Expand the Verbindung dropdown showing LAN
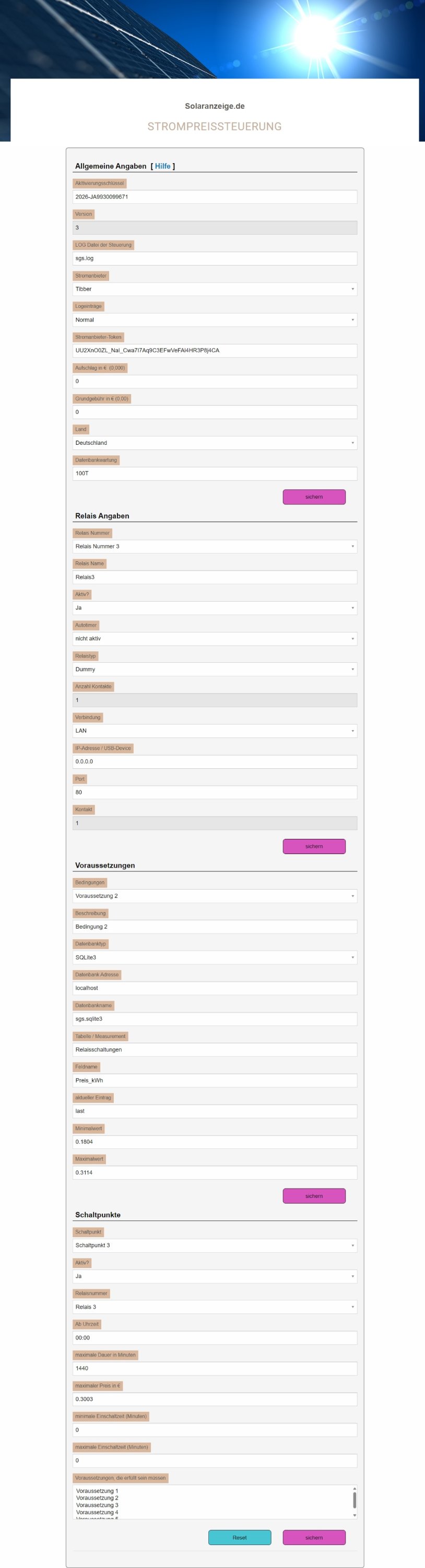Screen dimensions: 425x1568 click(214, 731)
